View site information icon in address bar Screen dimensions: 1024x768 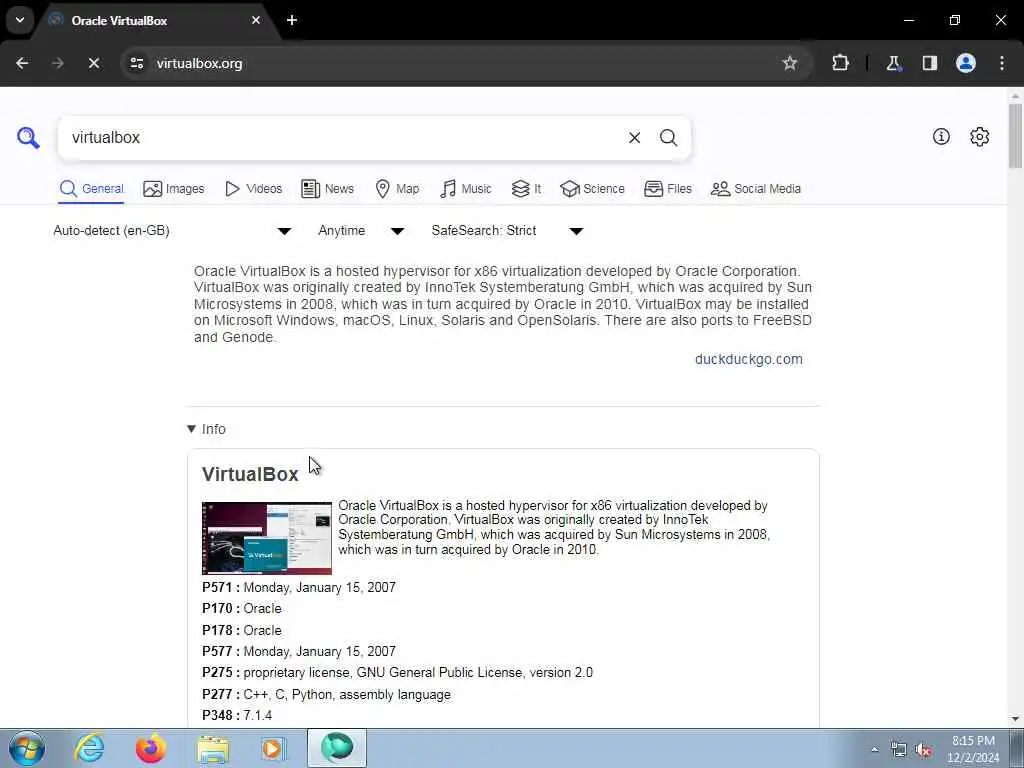point(136,63)
